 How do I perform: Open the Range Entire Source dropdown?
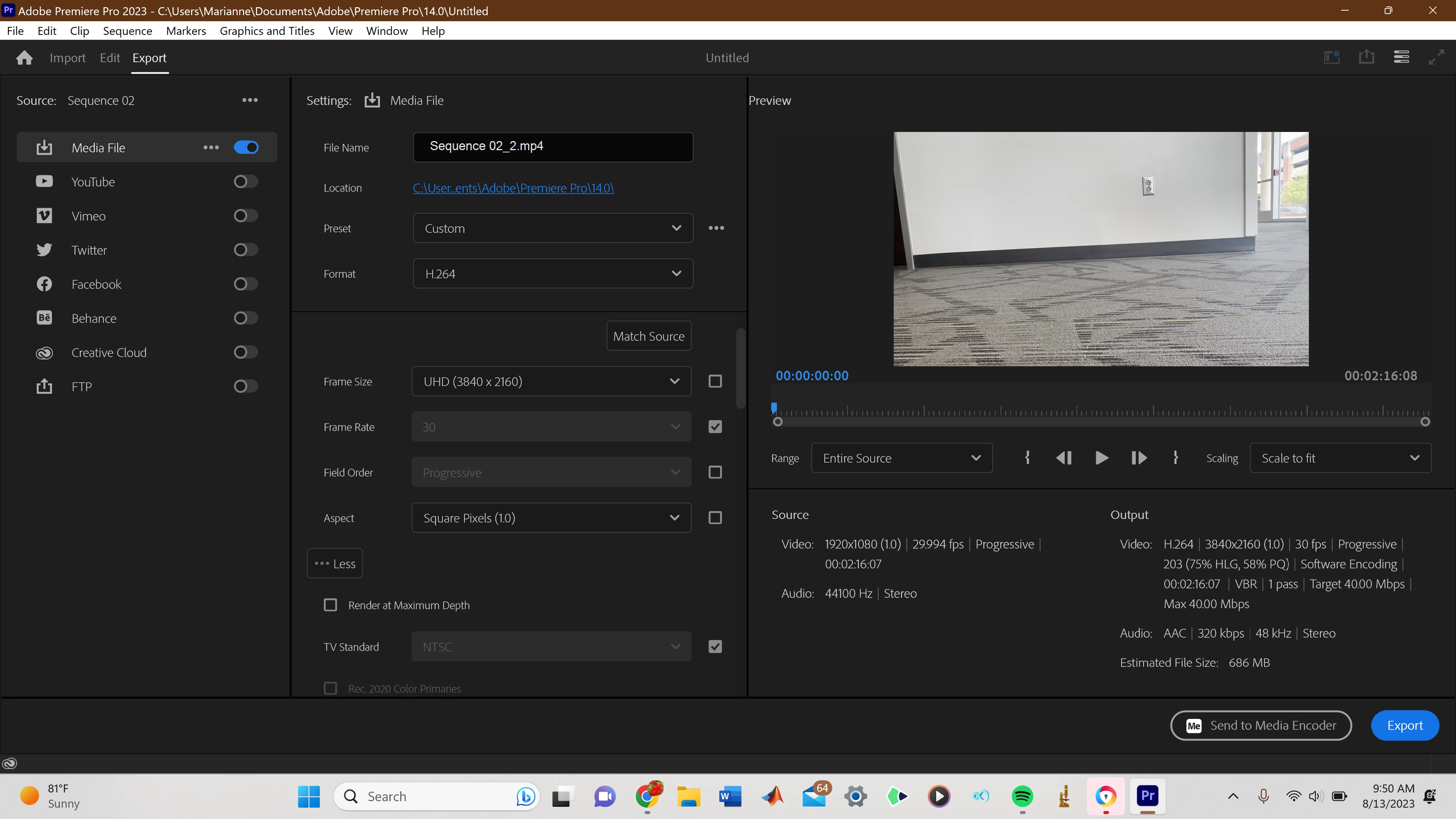click(x=901, y=458)
